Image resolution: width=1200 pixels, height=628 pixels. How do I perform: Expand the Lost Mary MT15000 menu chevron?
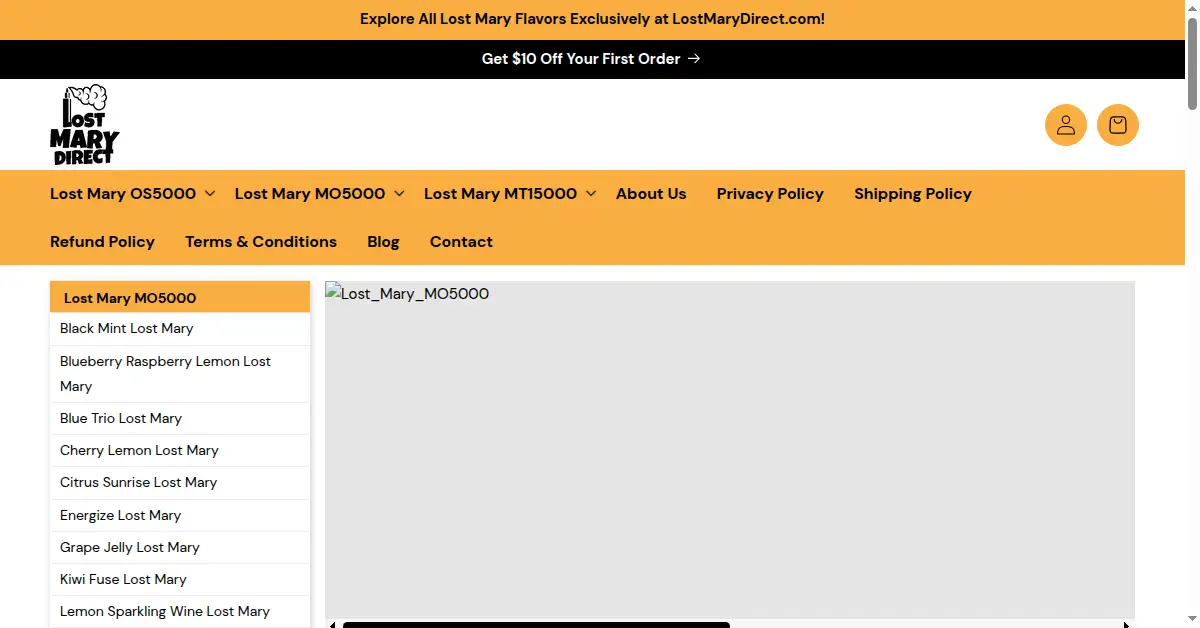pyautogui.click(x=591, y=194)
